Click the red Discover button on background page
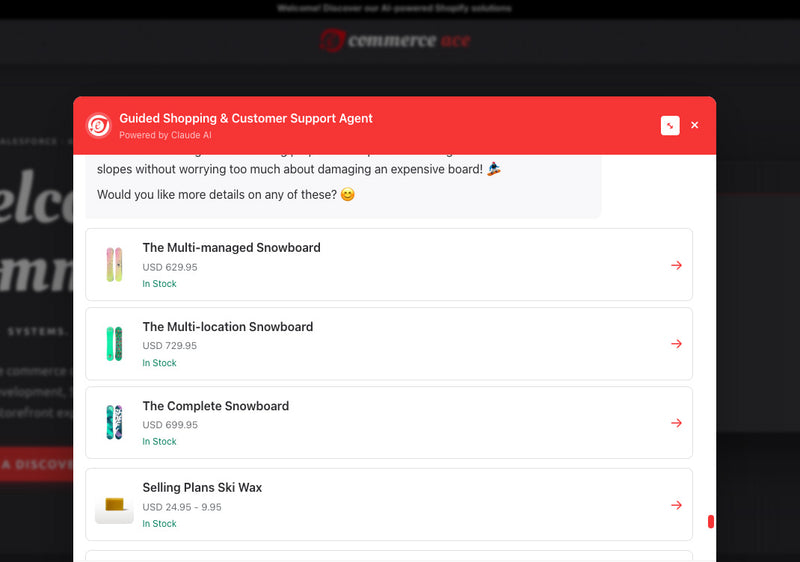 tap(37, 465)
